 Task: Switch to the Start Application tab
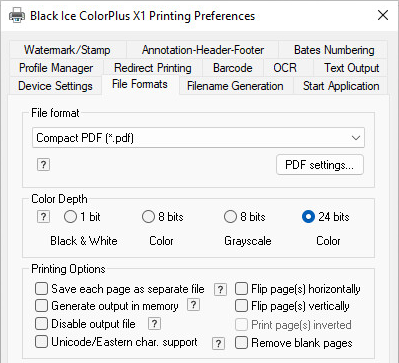(341, 86)
